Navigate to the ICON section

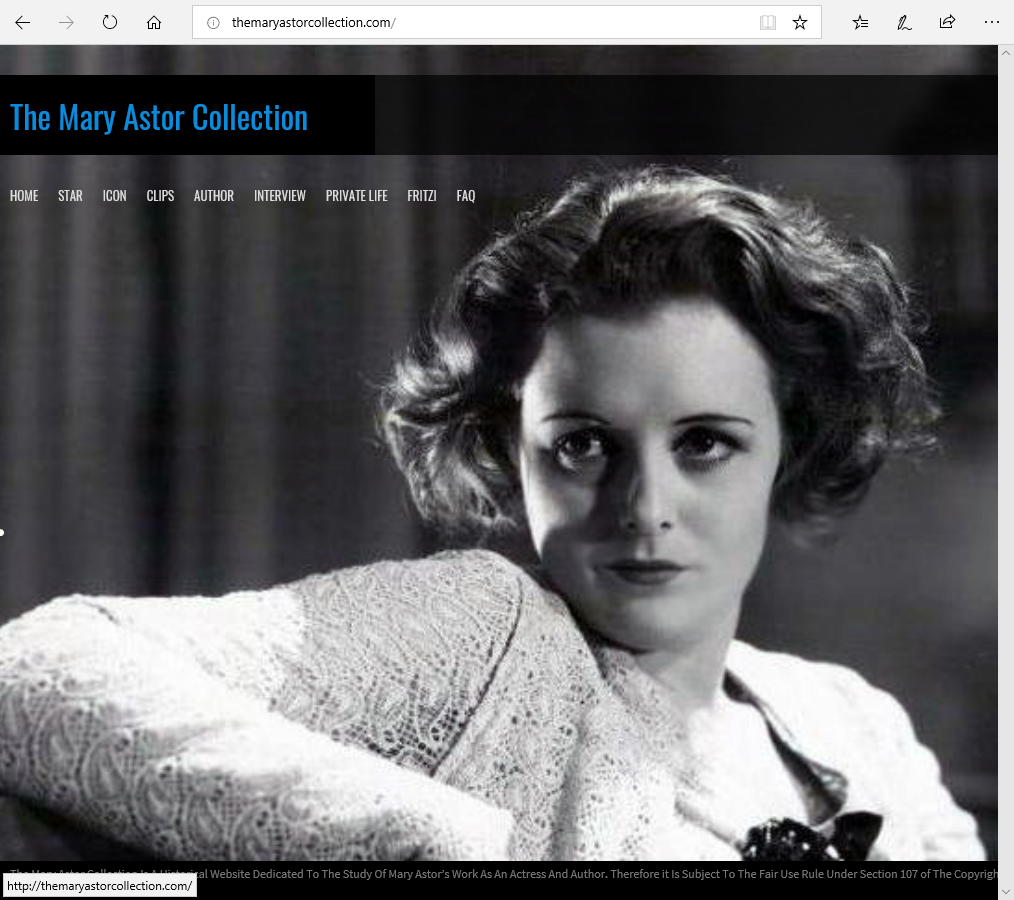coord(114,196)
